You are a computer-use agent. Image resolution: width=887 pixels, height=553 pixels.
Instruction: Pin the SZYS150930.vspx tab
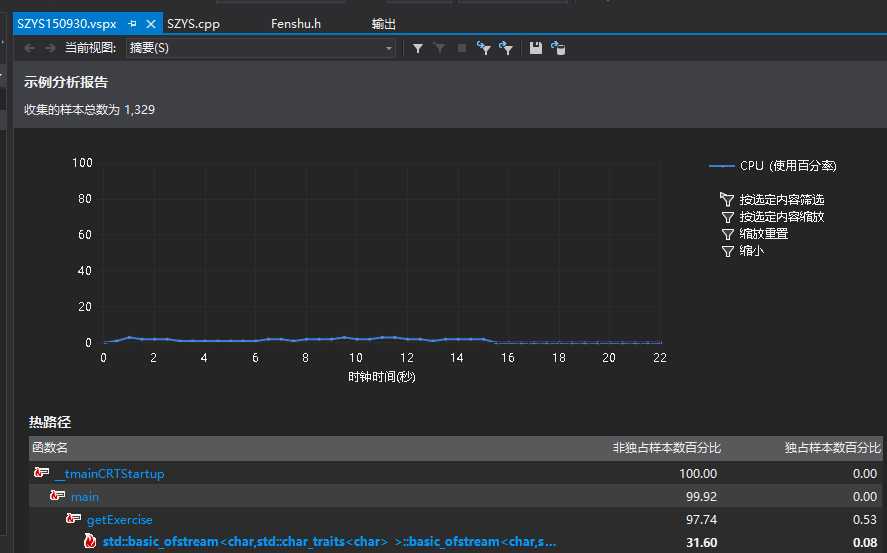pos(133,24)
